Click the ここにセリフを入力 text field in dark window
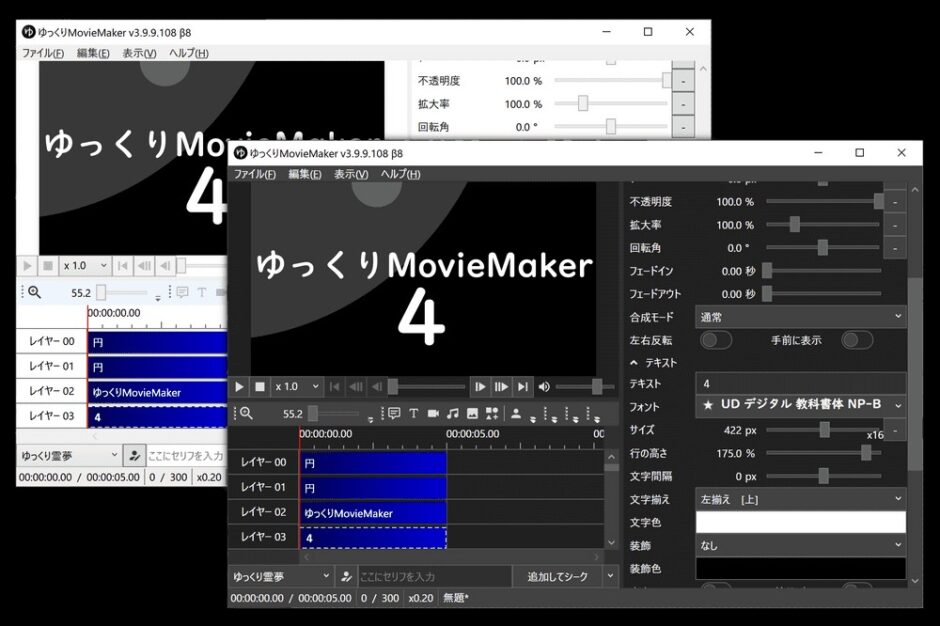The image size is (940, 626). click(x=433, y=576)
